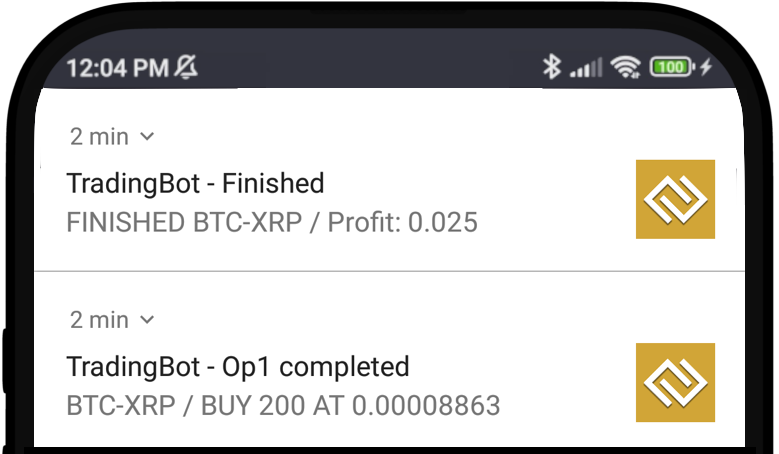Screen dimensions: 779x454
Task: Open the gold TradingBot icon on Op1 completed notification
Action: (675, 382)
